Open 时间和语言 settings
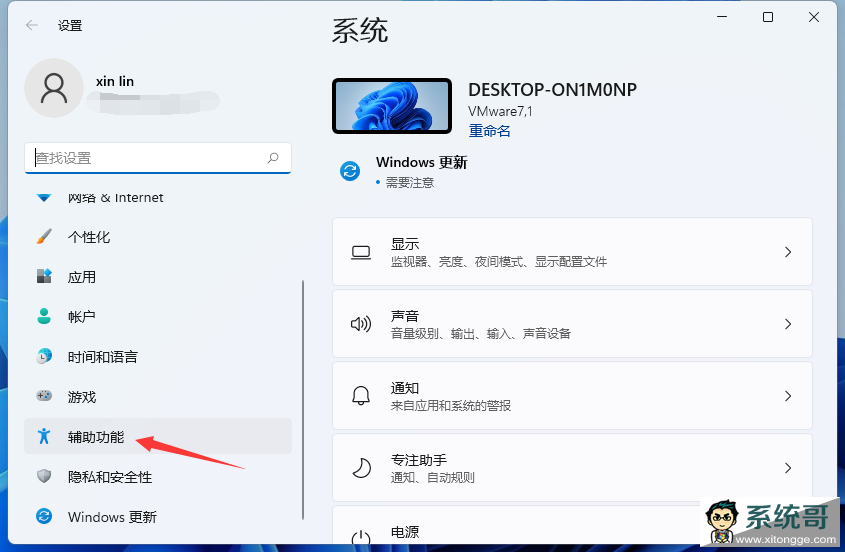Viewport: 845px width, 552px height. click(x=157, y=357)
